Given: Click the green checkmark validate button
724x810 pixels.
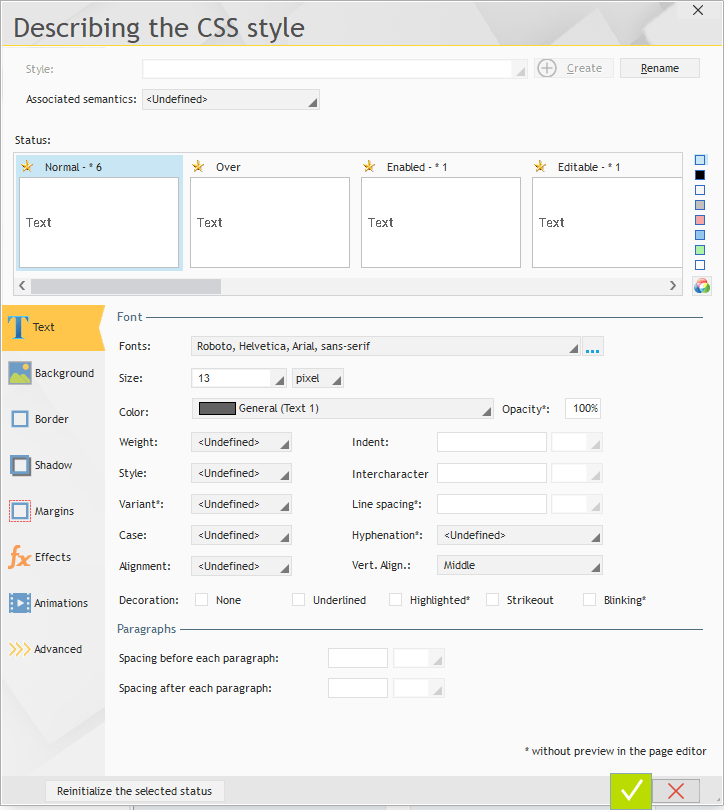Looking at the screenshot, I should point(631,791).
